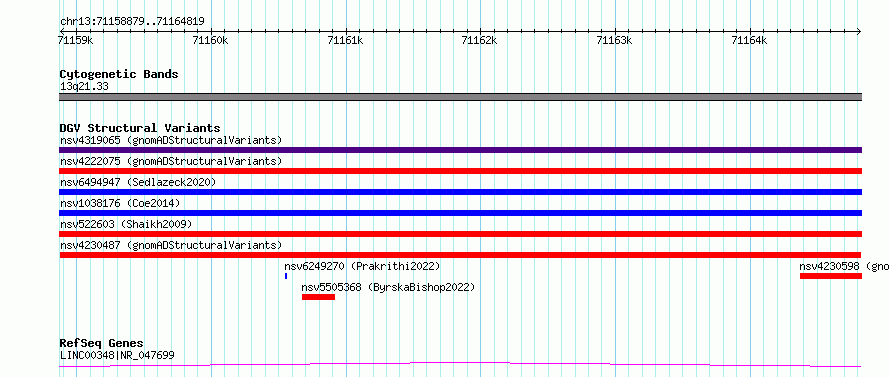Screen dimensions: 890x377
Task: Select the red nsv4222075 variant bar
Action: [x=460, y=171]
